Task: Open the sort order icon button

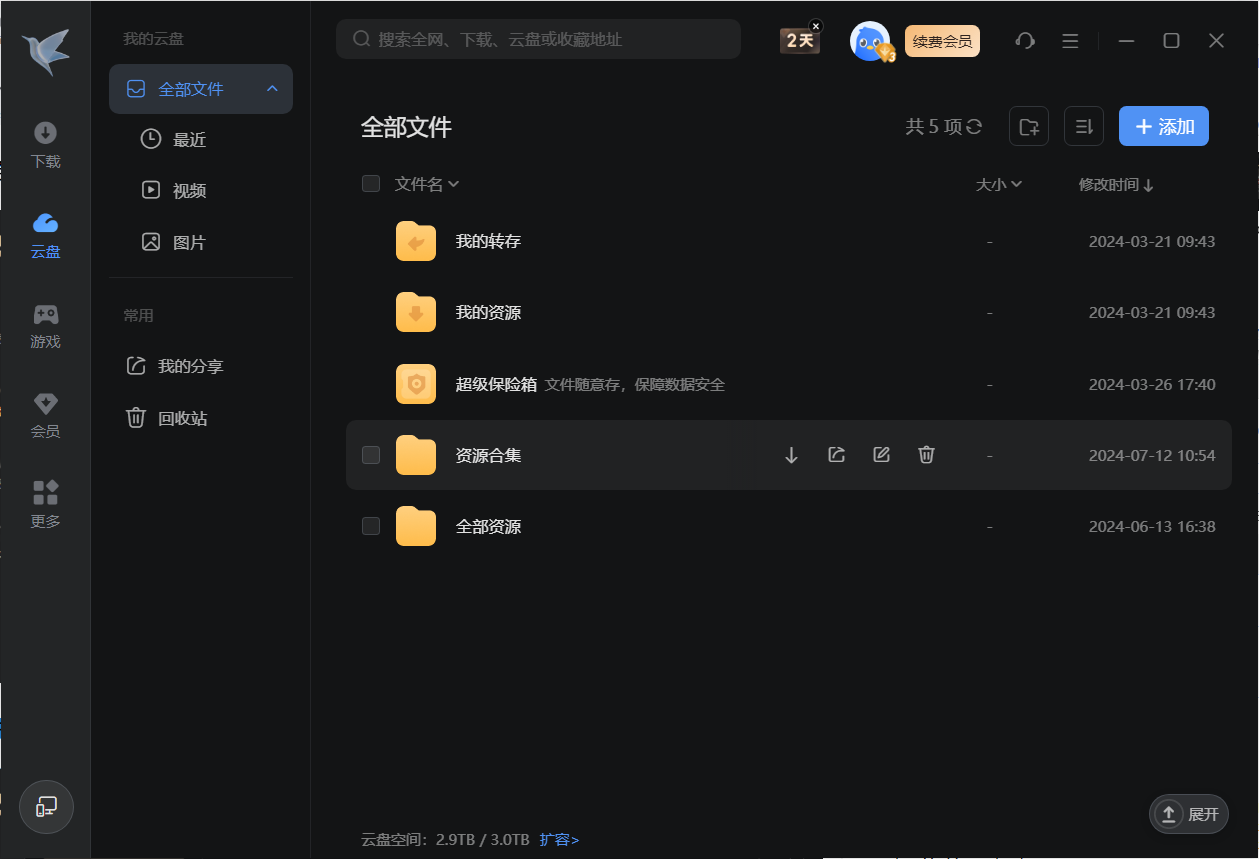Action: pyautogui.click(x=1083, y=127)
